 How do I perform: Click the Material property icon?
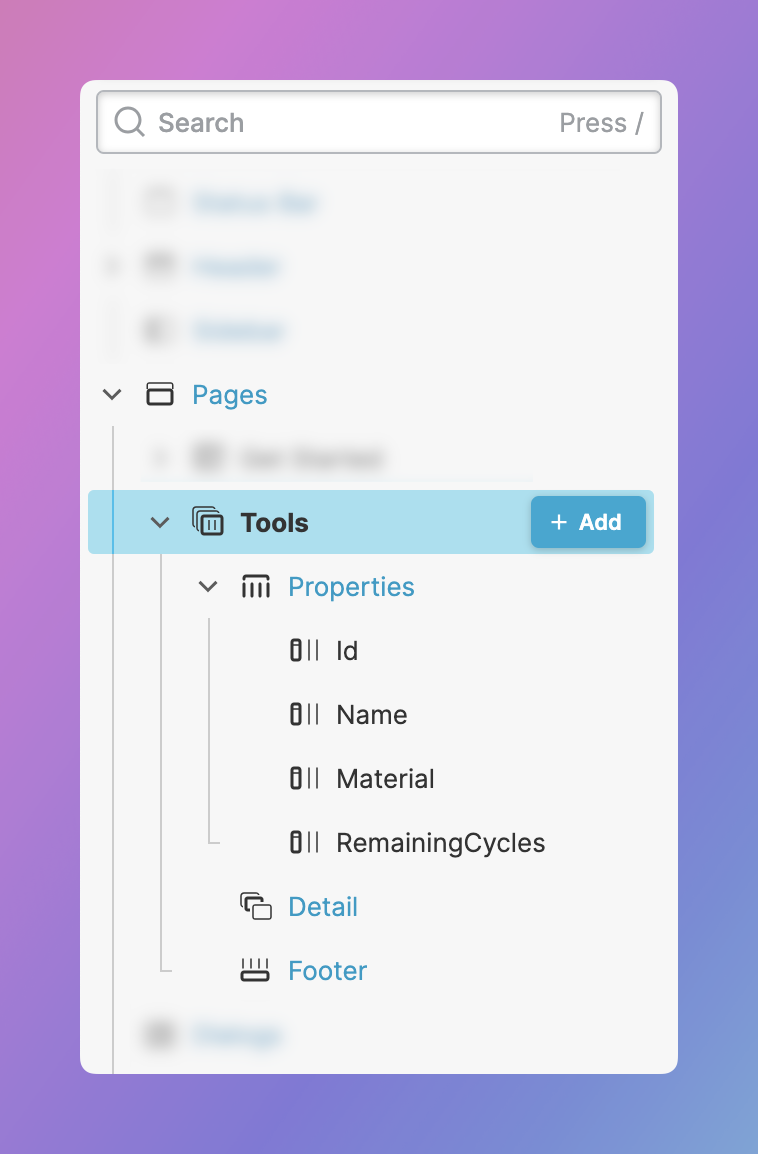coord(305,779)
